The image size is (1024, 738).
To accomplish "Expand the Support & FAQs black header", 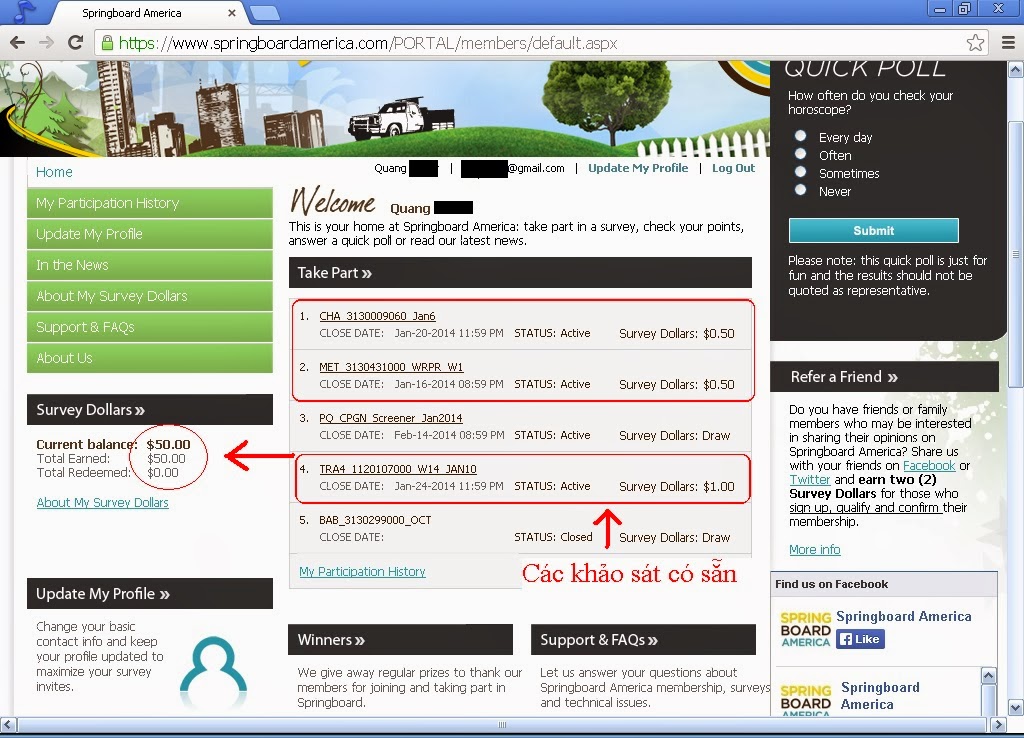I will pyautogui.click(x=643, y=639).
